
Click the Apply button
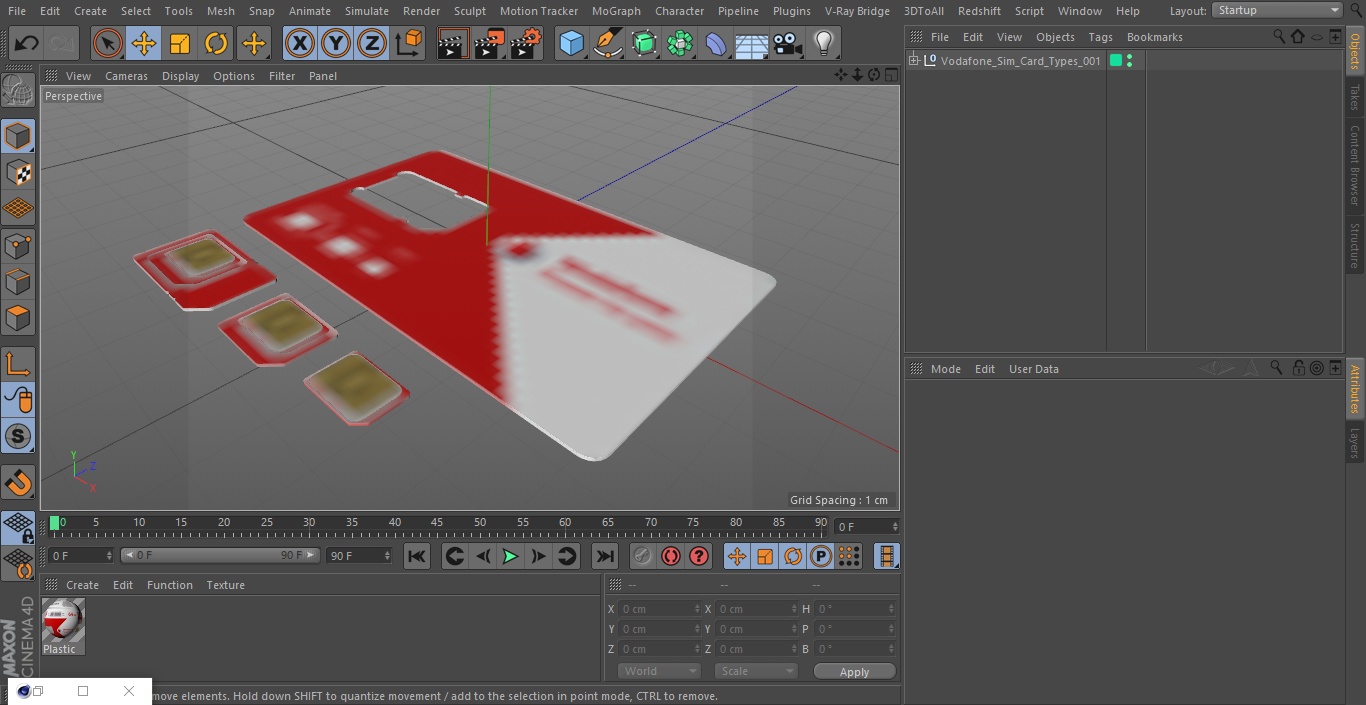[854, 672]
